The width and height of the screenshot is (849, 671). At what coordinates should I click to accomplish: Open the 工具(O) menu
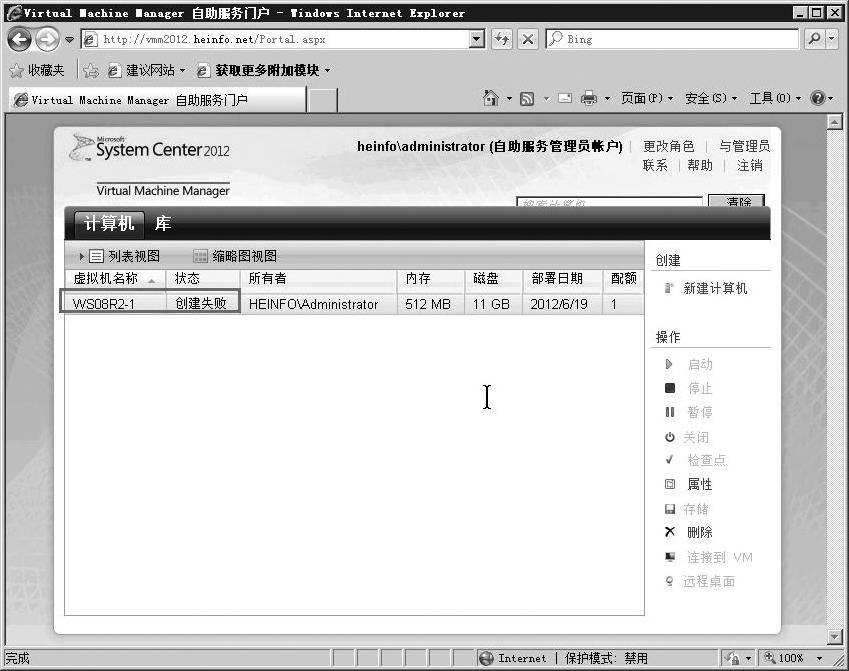[x=775, y=99]
